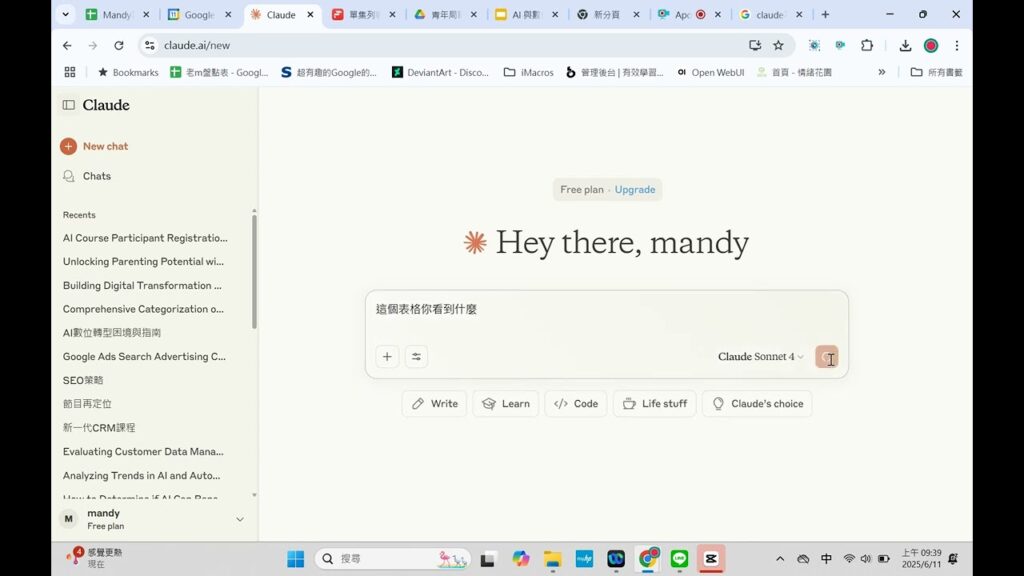The image size is (1024, 576).
Task: Open Analyzing Trends in AI chat
Action: pyautogui.click(x=141, y=475)
